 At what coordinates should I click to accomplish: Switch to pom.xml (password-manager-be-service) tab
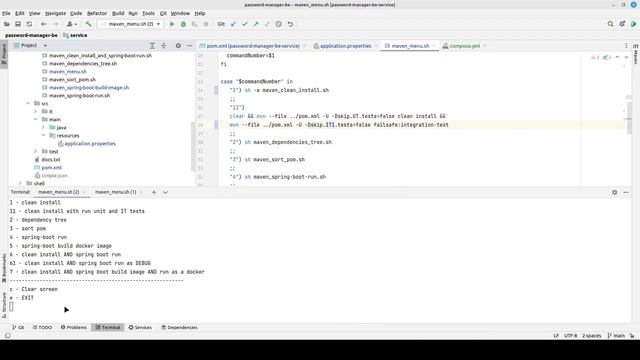[x=253, y=46]
